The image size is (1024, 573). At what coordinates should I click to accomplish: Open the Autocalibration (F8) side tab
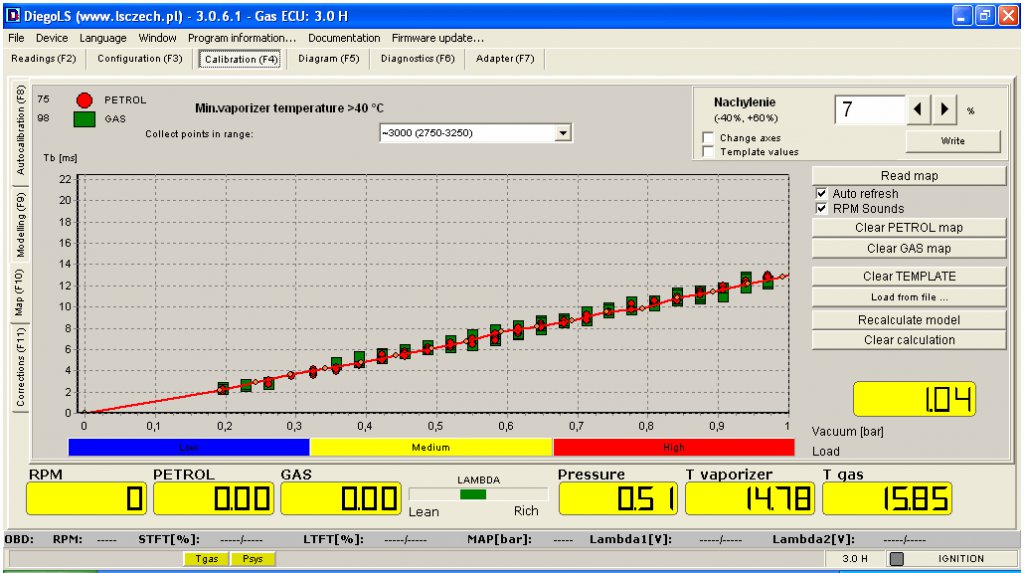click(x=20, y=131)
